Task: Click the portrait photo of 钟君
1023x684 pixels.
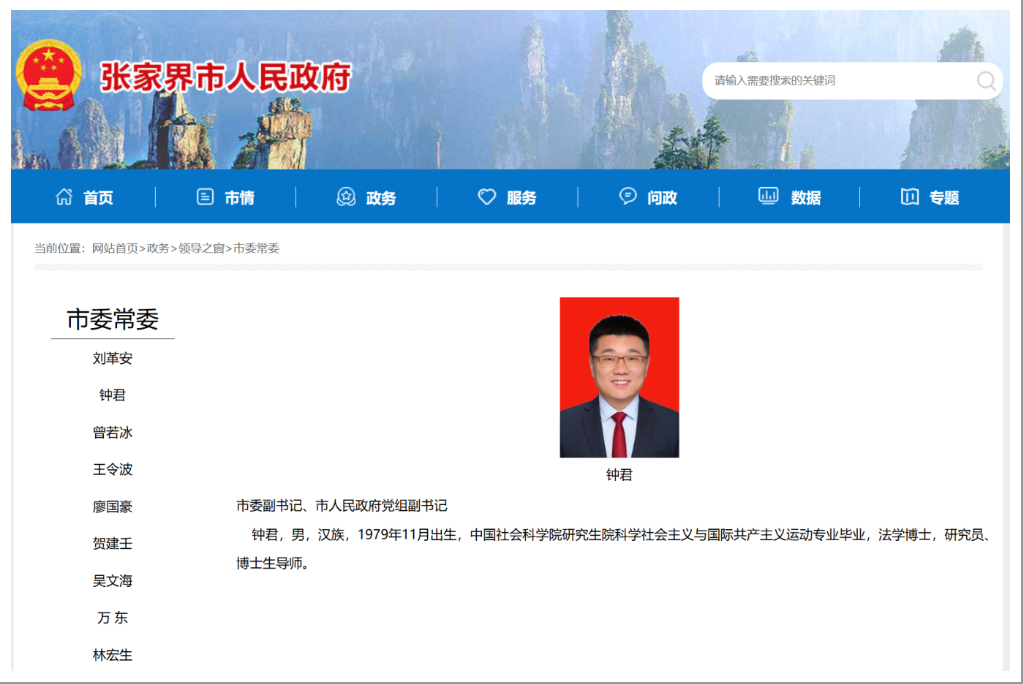Action: pos(619,377)
